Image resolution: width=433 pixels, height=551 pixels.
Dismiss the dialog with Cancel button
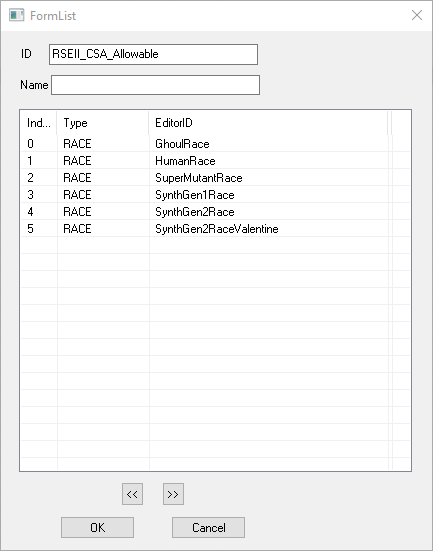click(208, 527)
